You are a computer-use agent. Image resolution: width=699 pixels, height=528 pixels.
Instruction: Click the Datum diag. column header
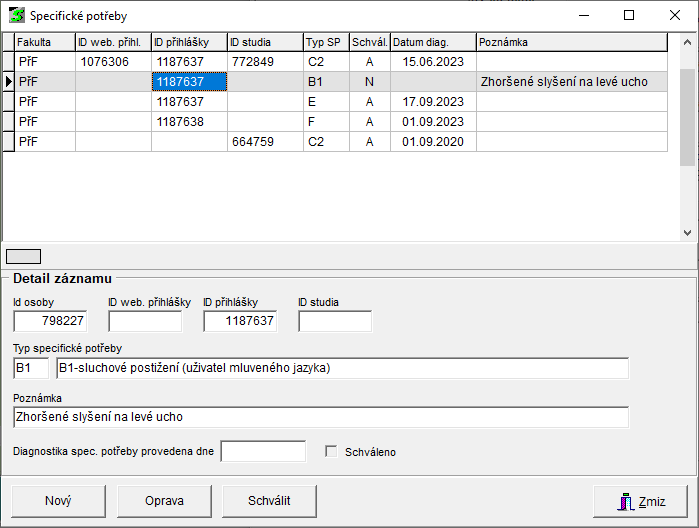(432, 42)
